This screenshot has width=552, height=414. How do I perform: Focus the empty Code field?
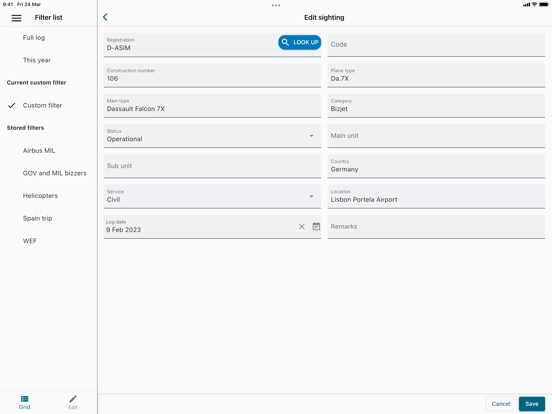pyautogui.click(x=436, y=45)
